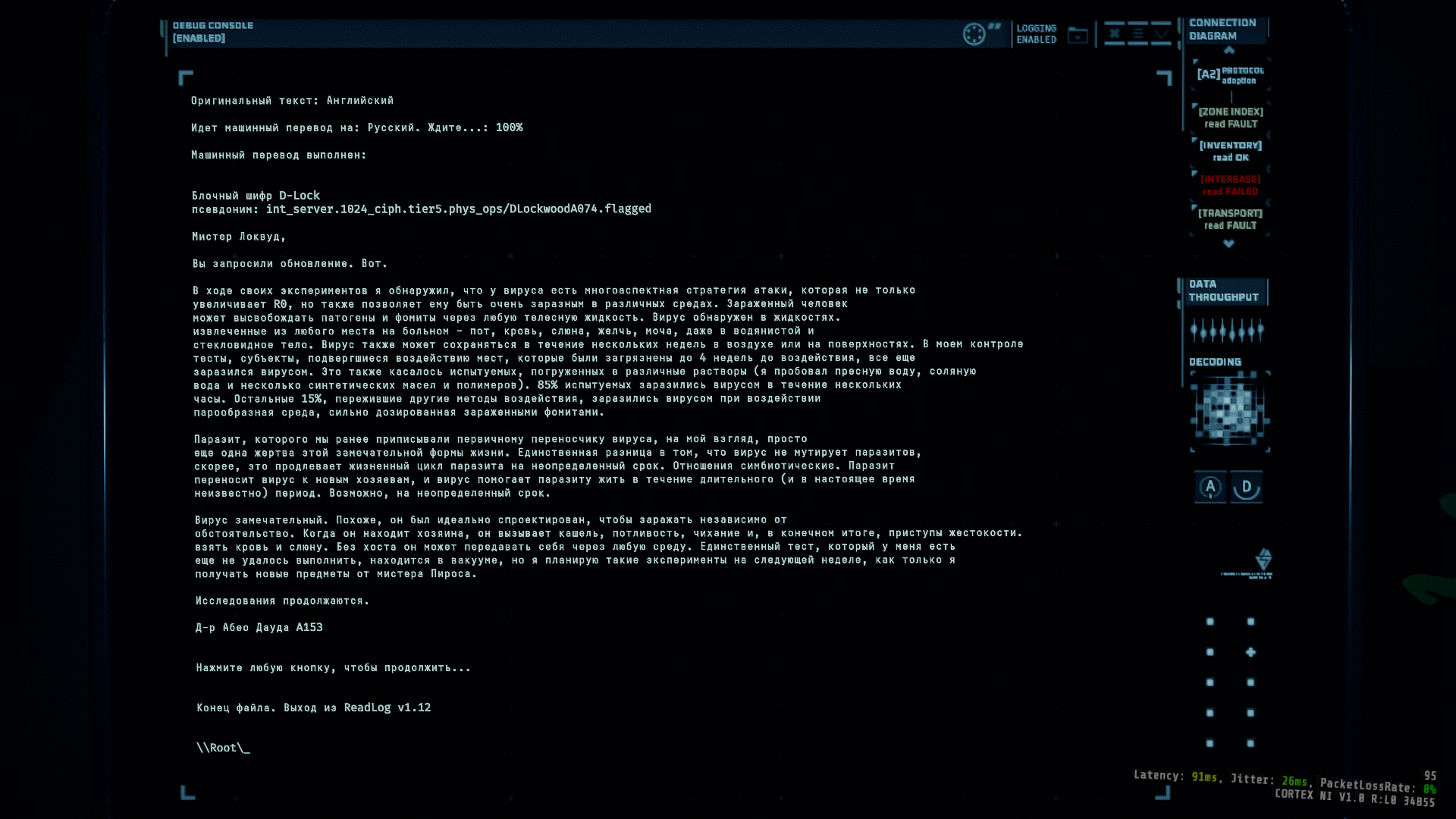Screen dimensions: 1456x819
Task: Select the INTERBASE read FAILED entry
Action: point(1230,185)
